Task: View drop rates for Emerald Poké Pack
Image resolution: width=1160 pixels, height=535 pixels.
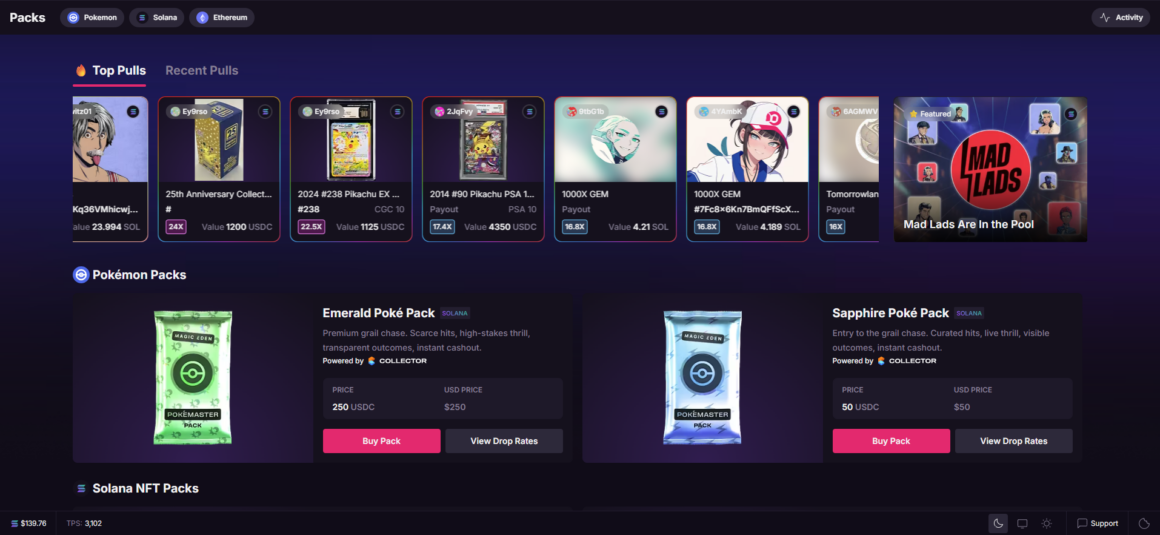Action: (504, 441)
